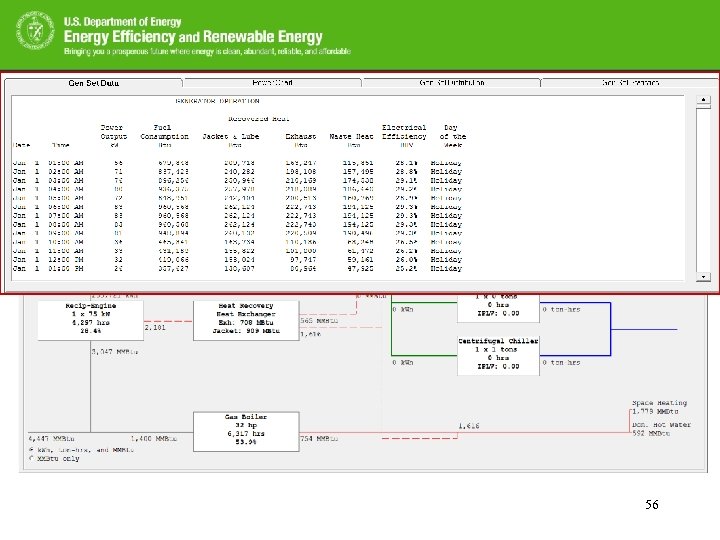This screenshot has width=720, height=540.
Task: Select the 'kWh, ton-hrs, and MMBtu' radio button
Action: [31, 450]
